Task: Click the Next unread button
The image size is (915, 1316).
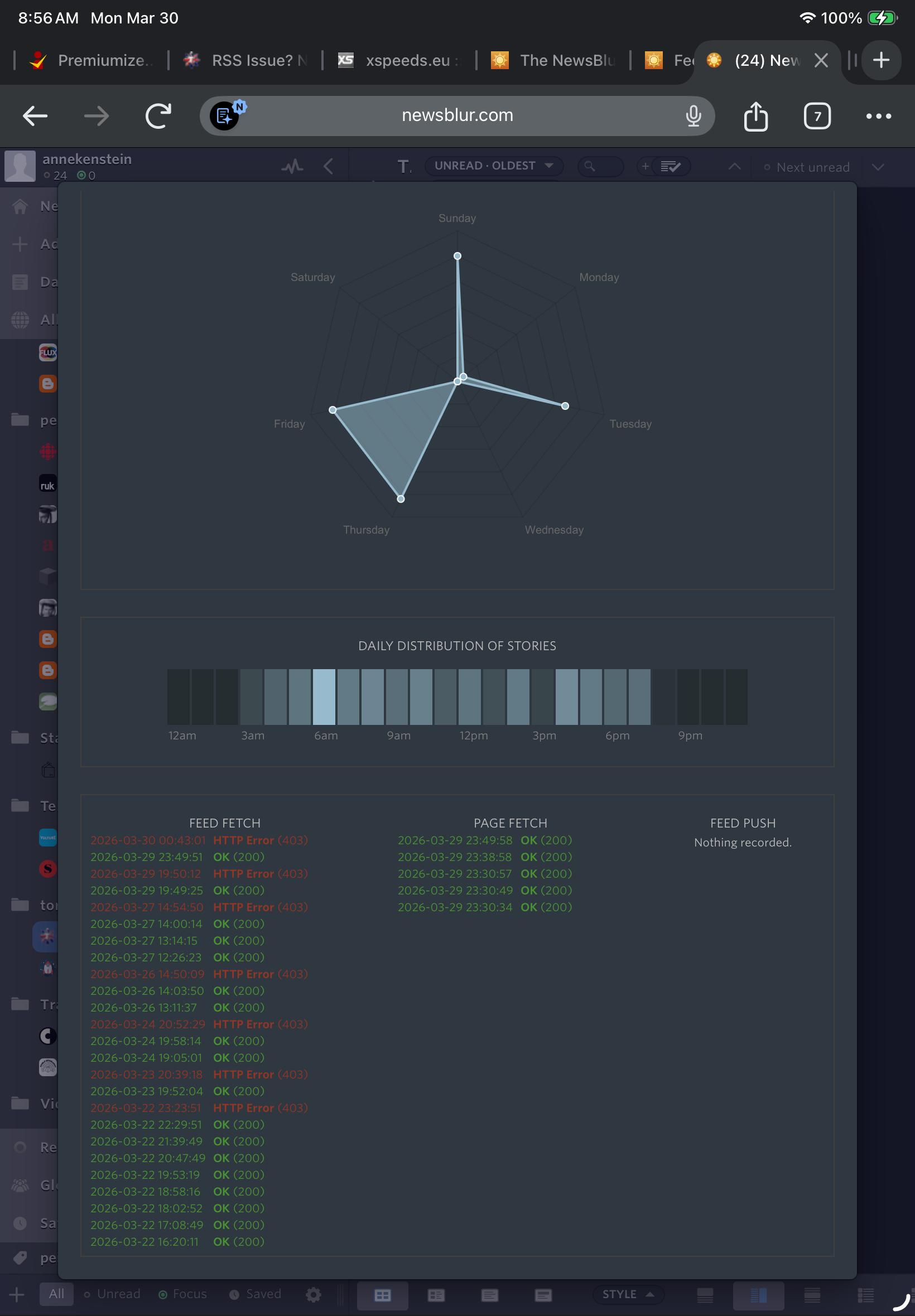Action: tap(806, 167)
